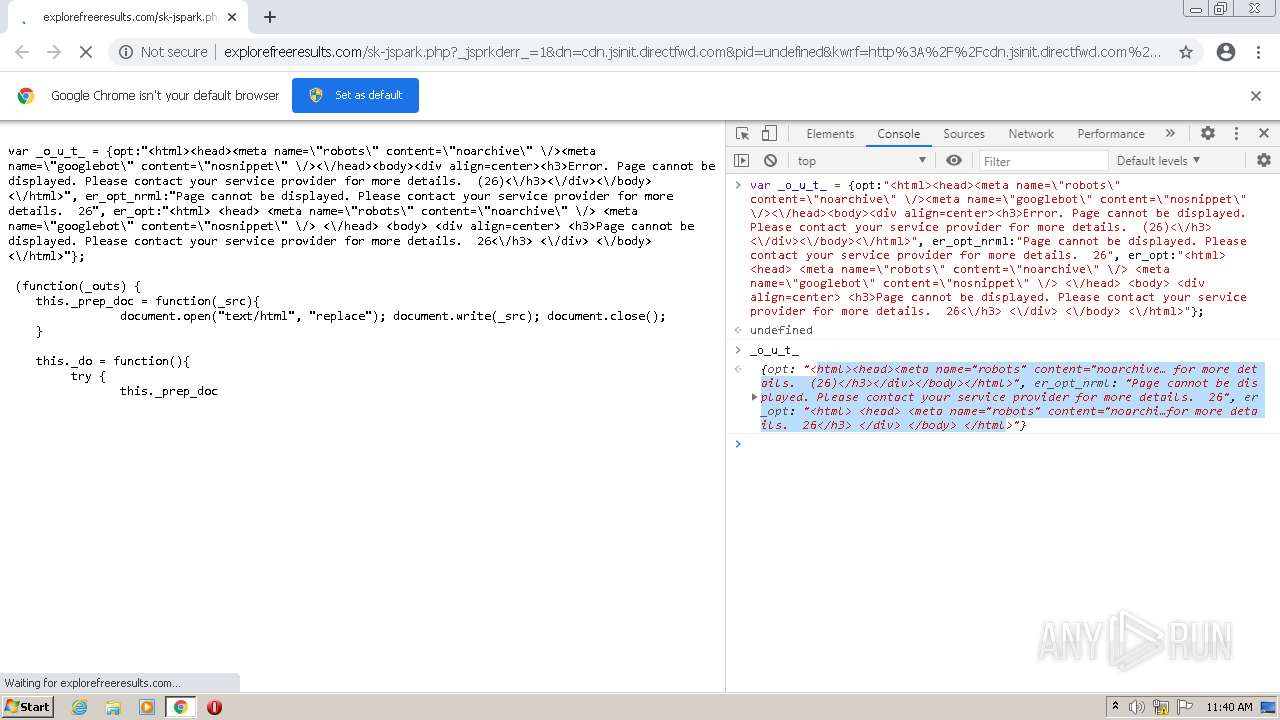Select the explorefreeresults.com tab
The width and height of the screenshot is (1280, 720).
coord(126,17)
